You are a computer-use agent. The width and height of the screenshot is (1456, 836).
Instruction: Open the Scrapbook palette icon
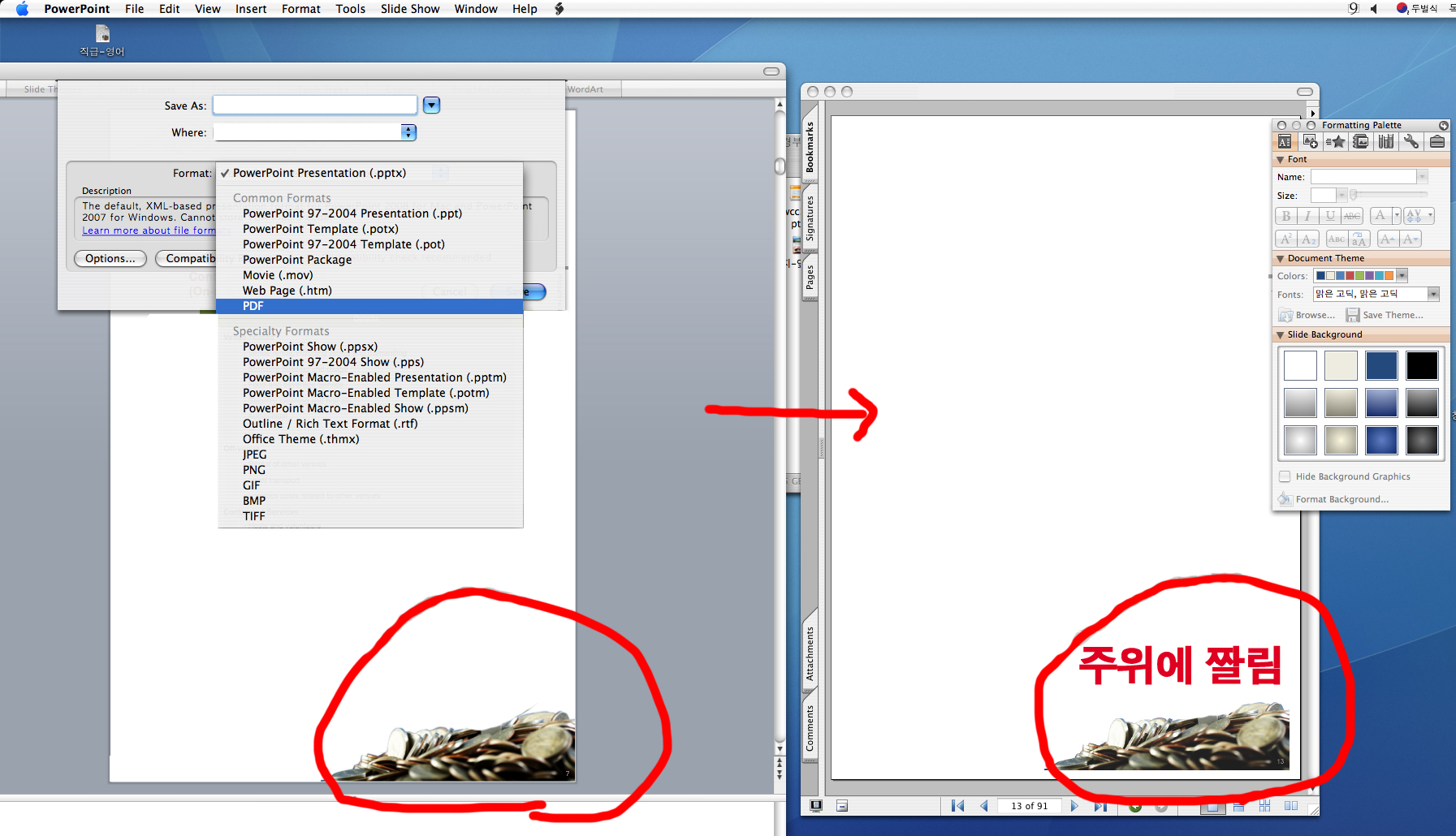click(x=1361, y=142)
